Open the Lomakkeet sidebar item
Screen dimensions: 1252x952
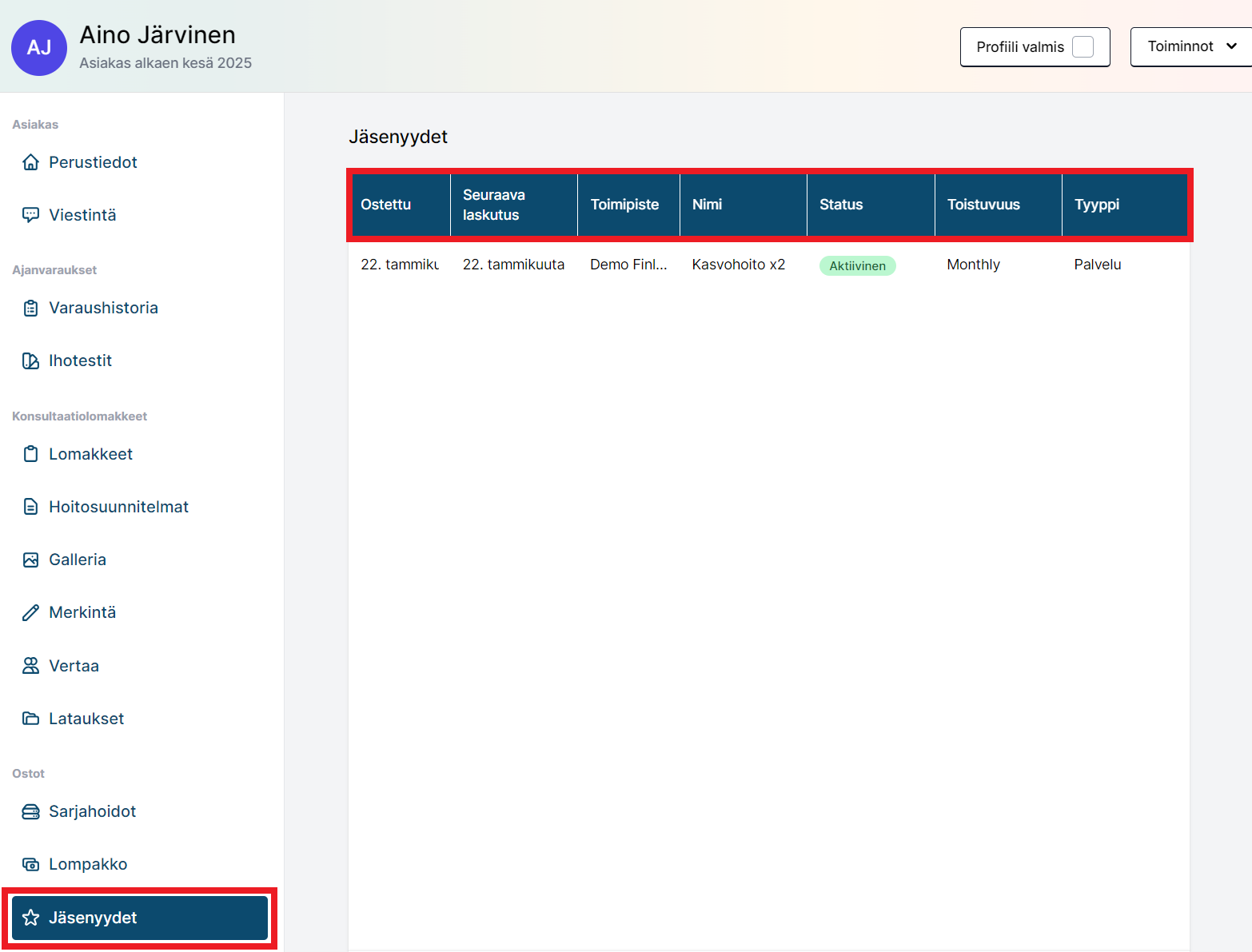pos(90,454)
